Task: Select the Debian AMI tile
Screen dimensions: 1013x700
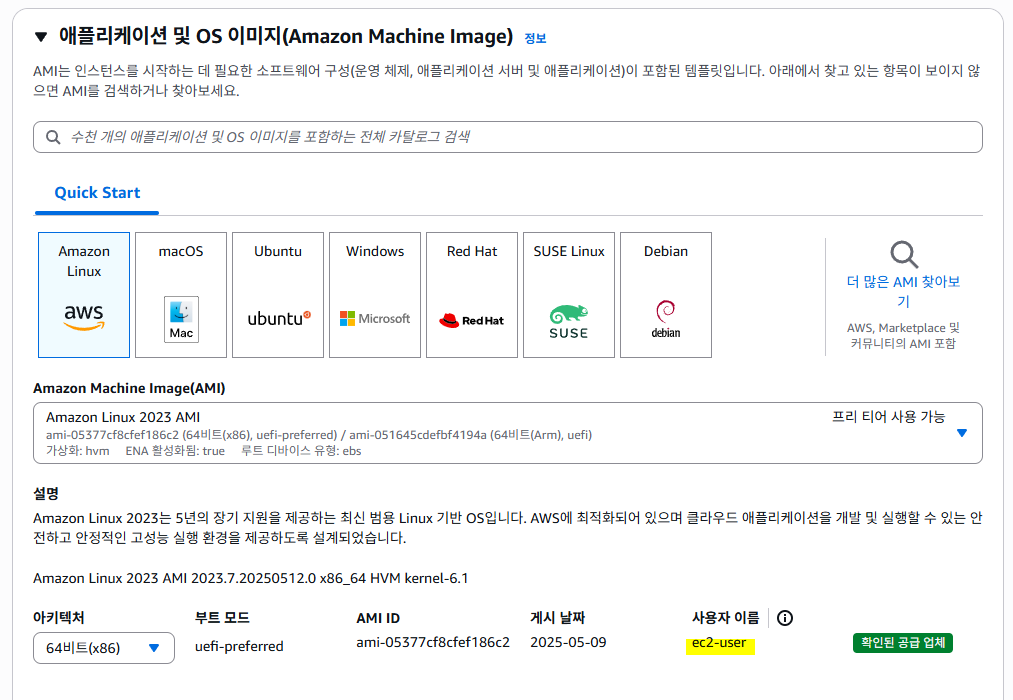Action: (x=665, y=295)
